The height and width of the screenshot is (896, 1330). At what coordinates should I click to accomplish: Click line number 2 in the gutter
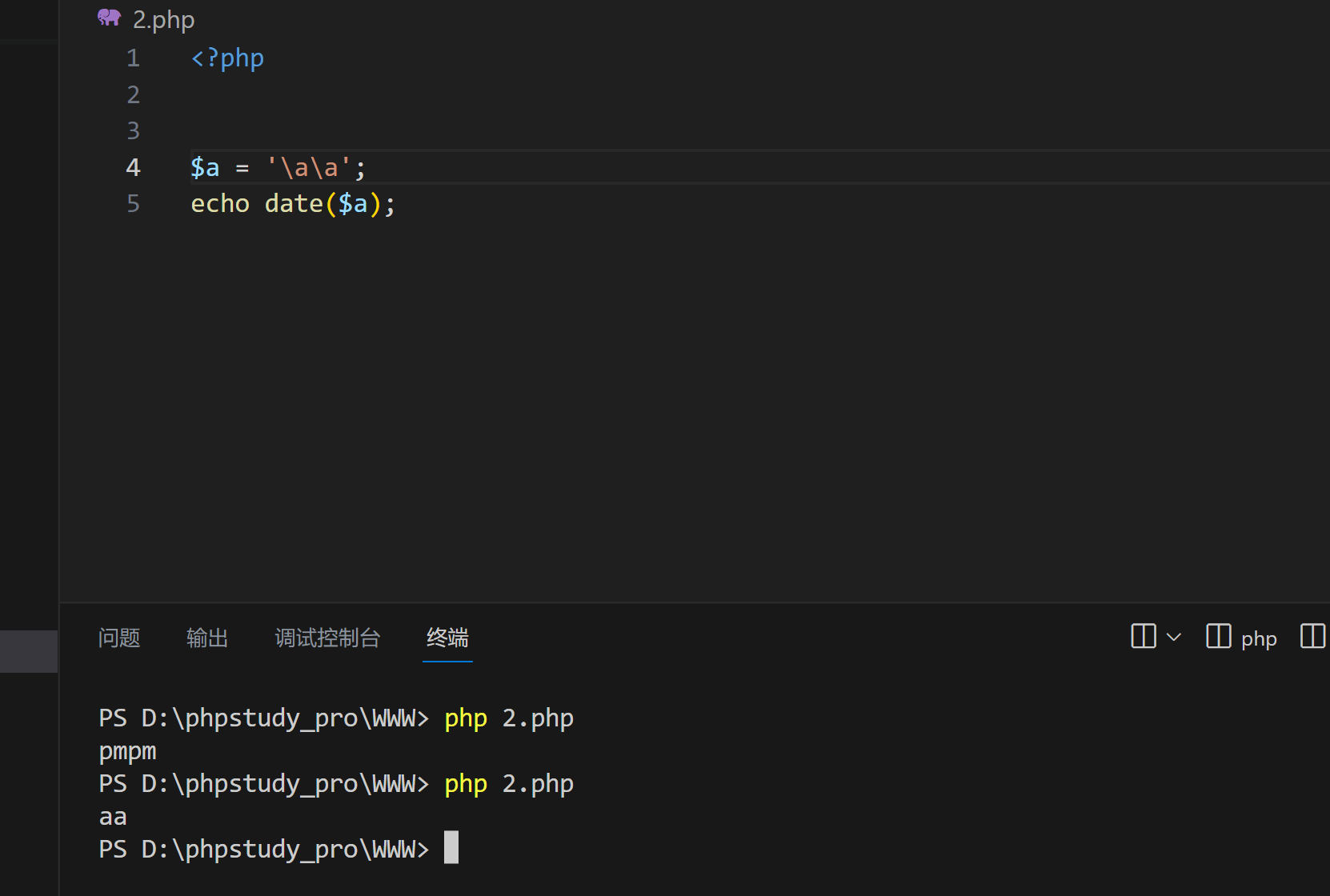click(133, 94)
